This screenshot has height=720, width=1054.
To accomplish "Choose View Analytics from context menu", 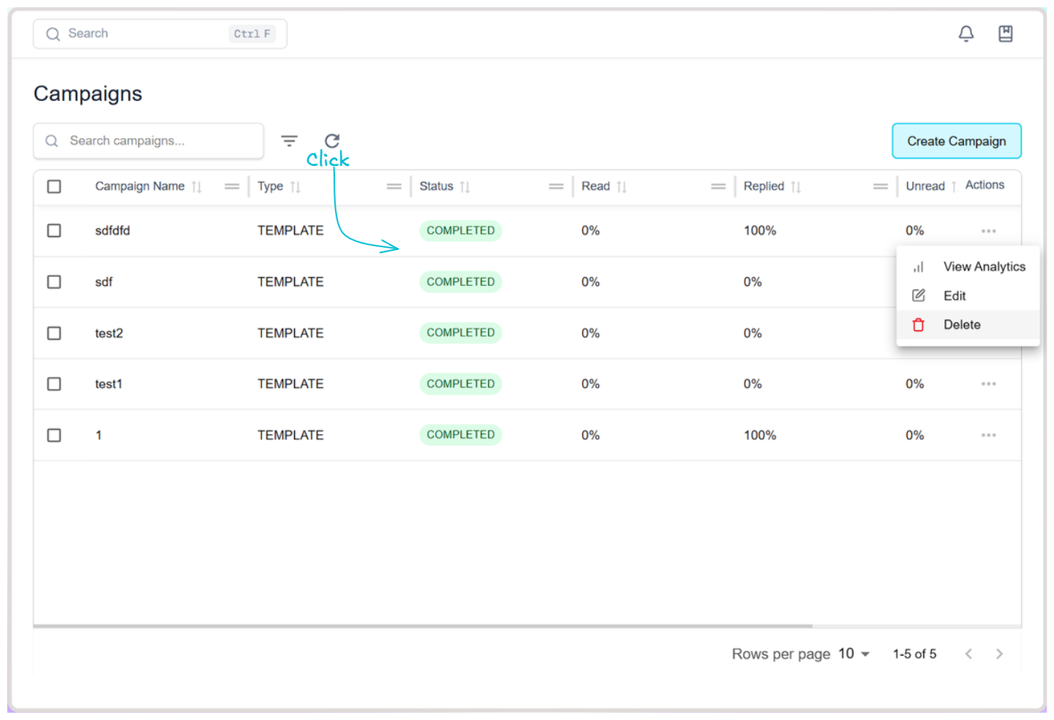I will click(983, 267).
